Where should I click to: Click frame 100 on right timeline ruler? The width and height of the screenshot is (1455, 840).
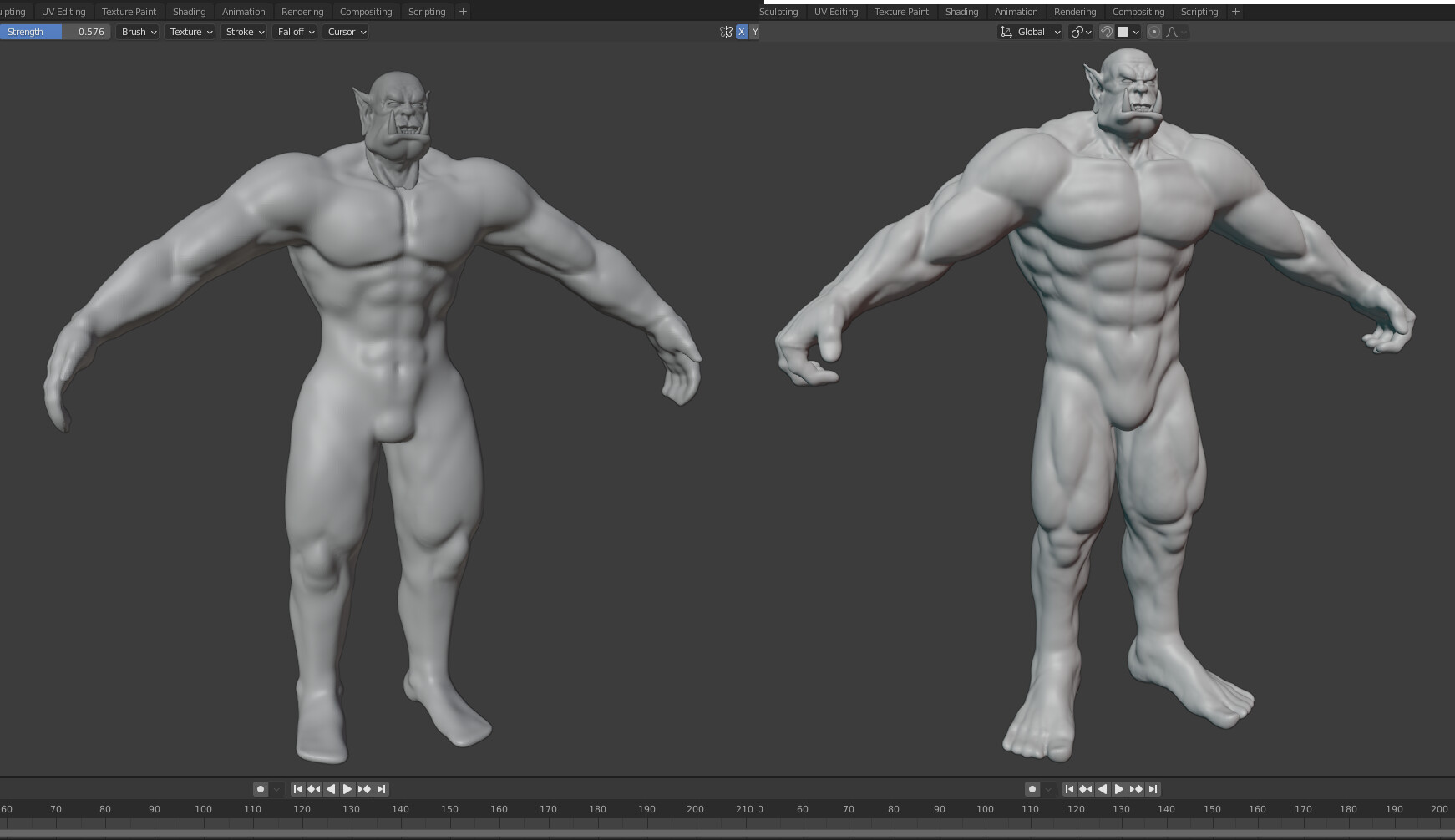pos(985,809)
